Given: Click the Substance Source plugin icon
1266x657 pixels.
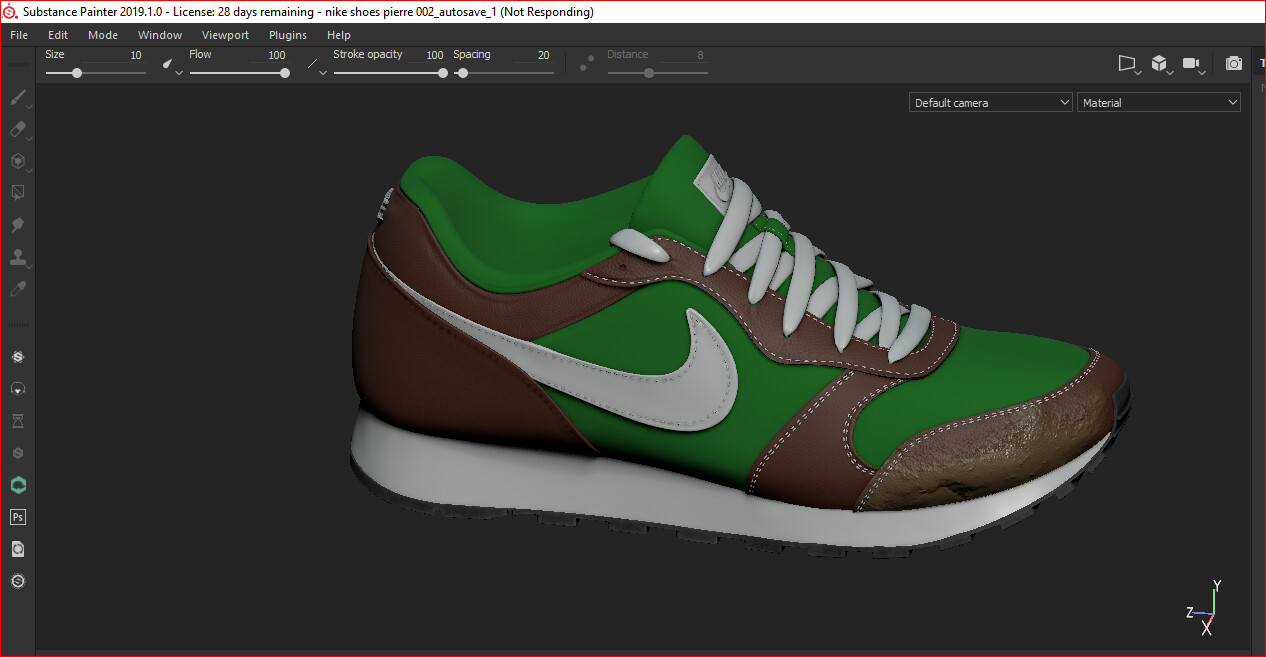Looking at the screenshot, I should tap(18, 357).
